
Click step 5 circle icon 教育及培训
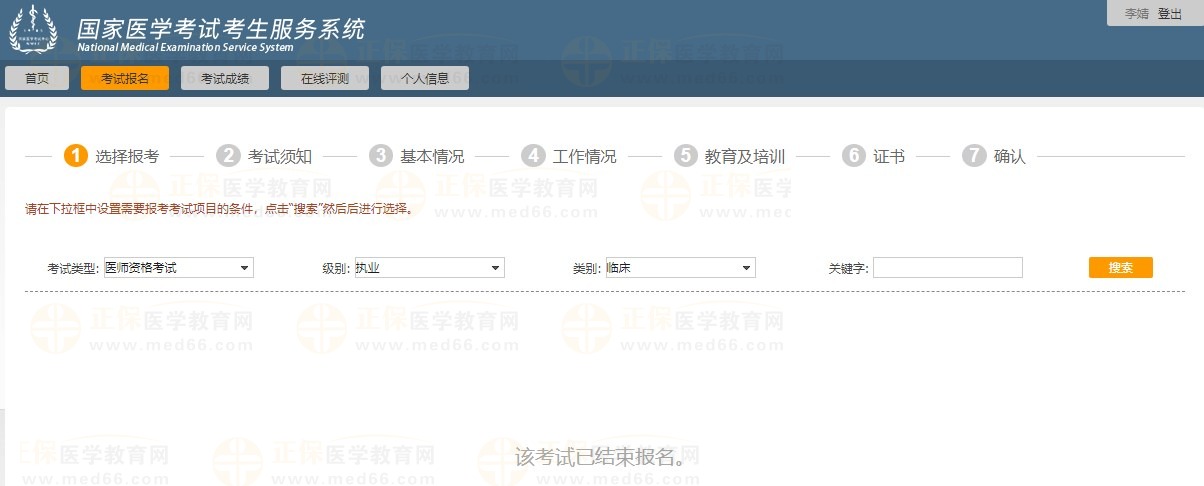click(x=685, y=156)
